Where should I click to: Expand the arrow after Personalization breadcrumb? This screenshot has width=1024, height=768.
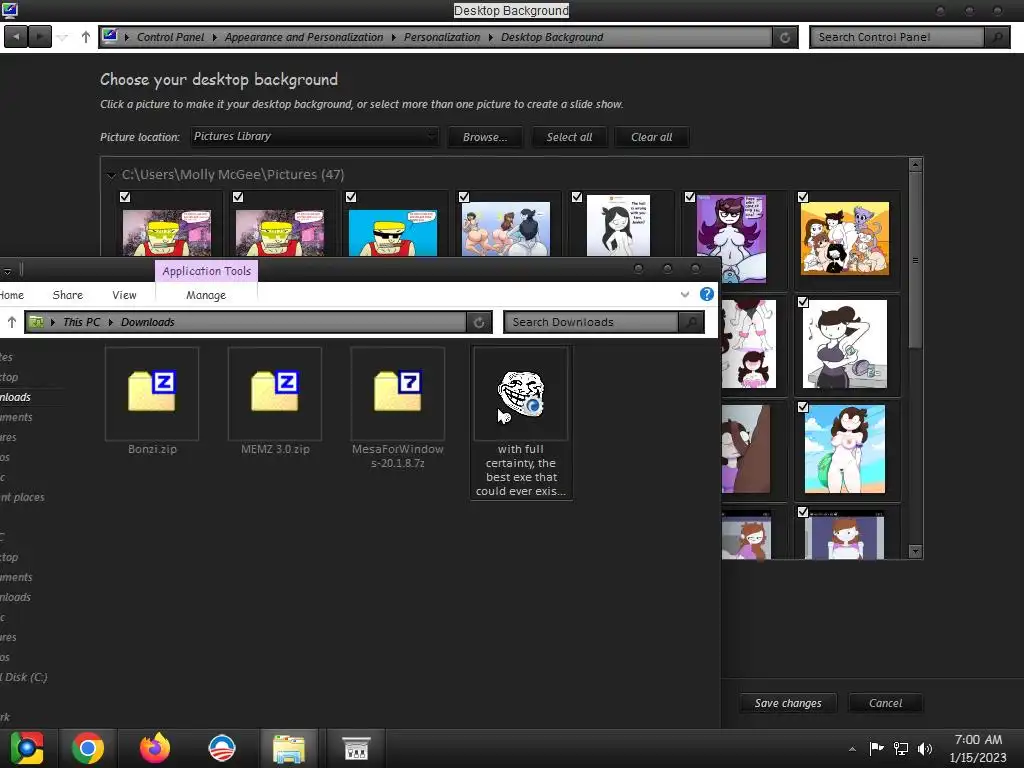(490, 37)
